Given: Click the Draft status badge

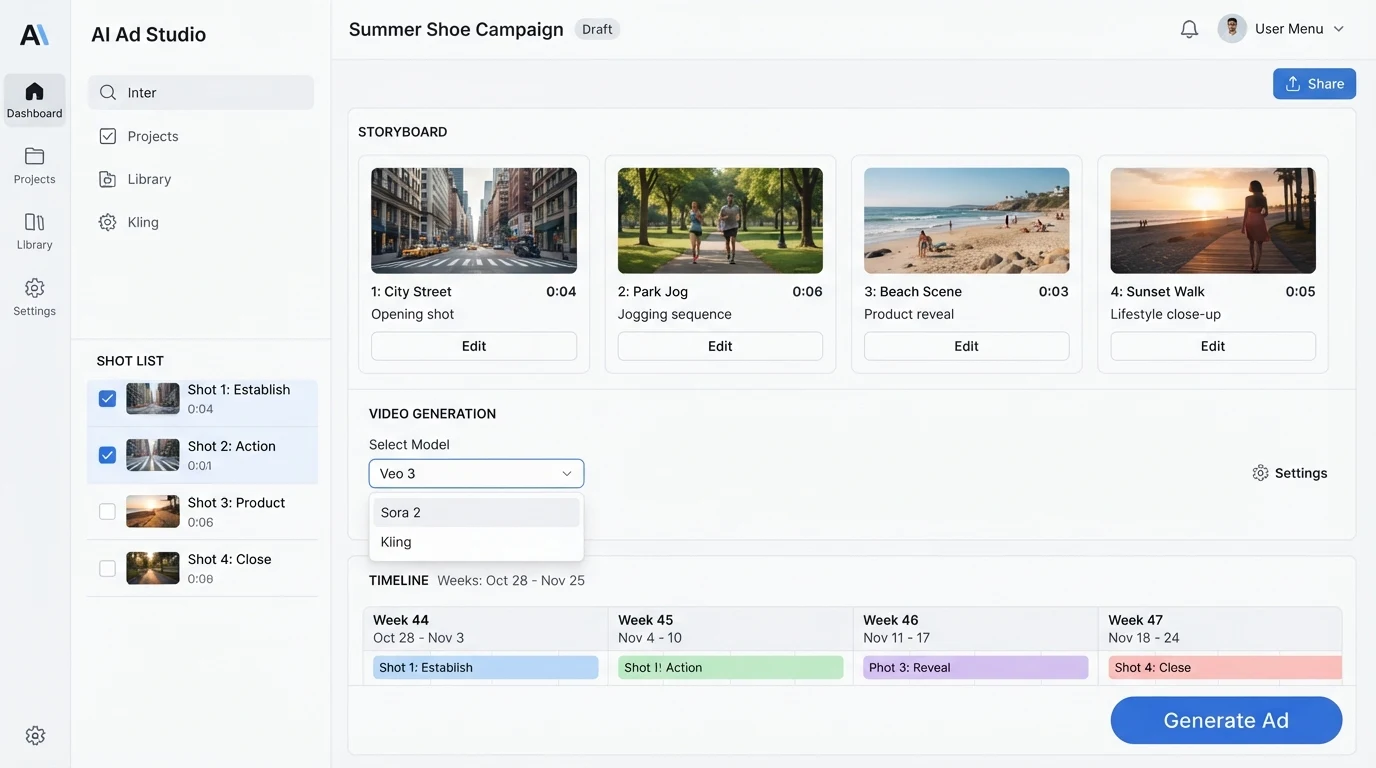Looking at the screenshot, I should pyautogui.click(x=597, y=29).
